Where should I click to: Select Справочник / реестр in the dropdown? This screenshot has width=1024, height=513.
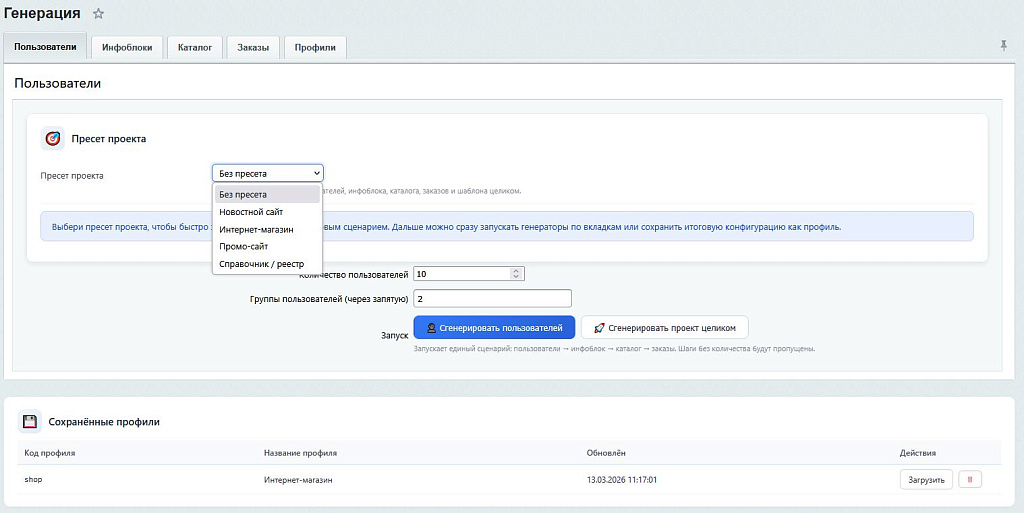261,264
